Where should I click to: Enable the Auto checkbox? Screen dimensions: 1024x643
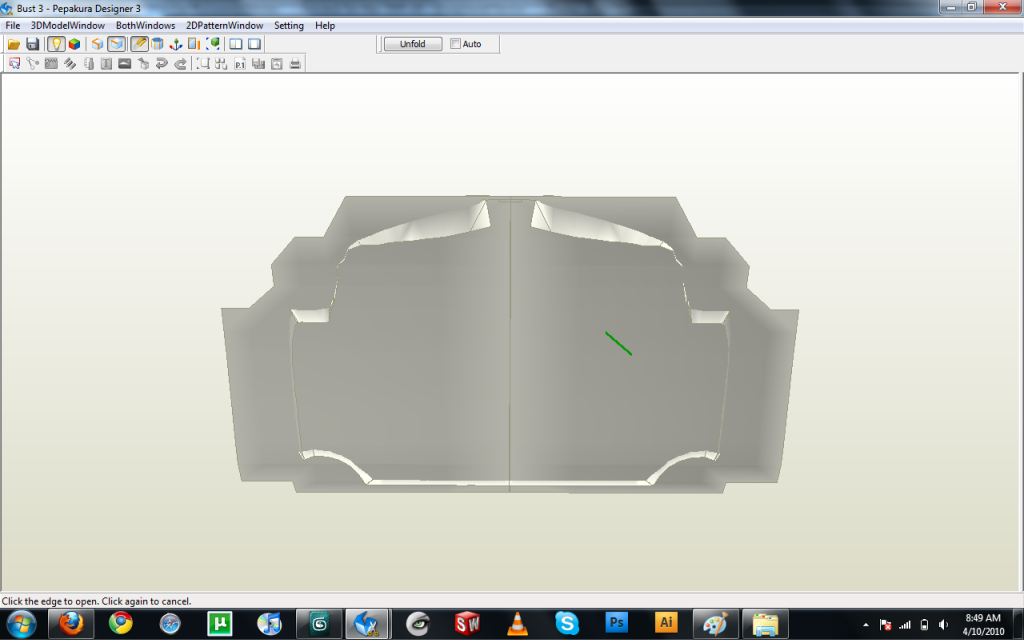[455, 44]
